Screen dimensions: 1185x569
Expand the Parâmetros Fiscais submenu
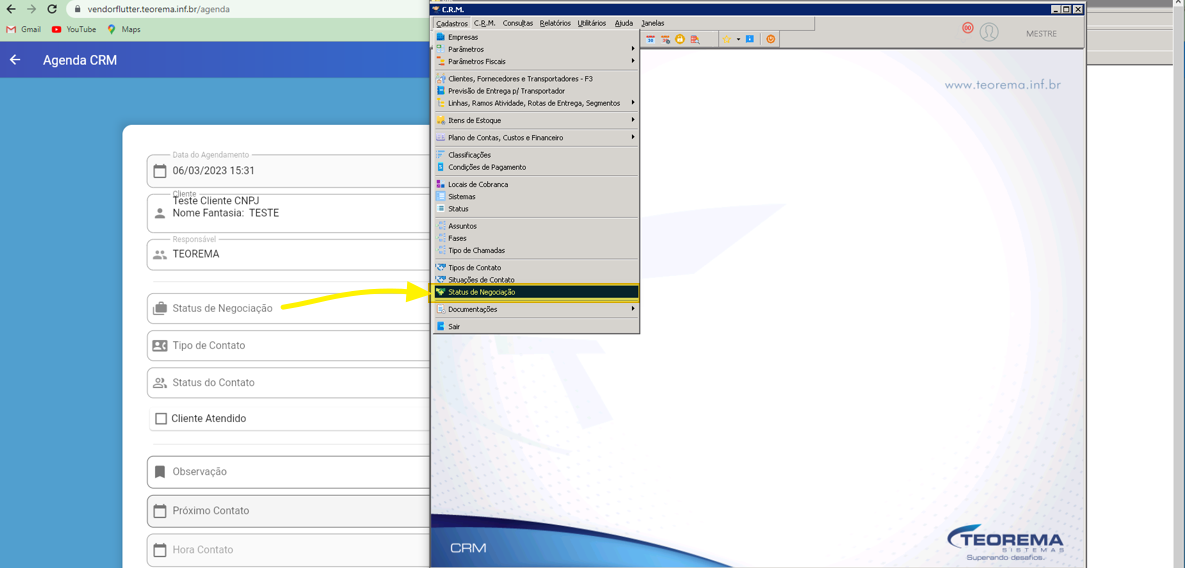click(535, 61)
